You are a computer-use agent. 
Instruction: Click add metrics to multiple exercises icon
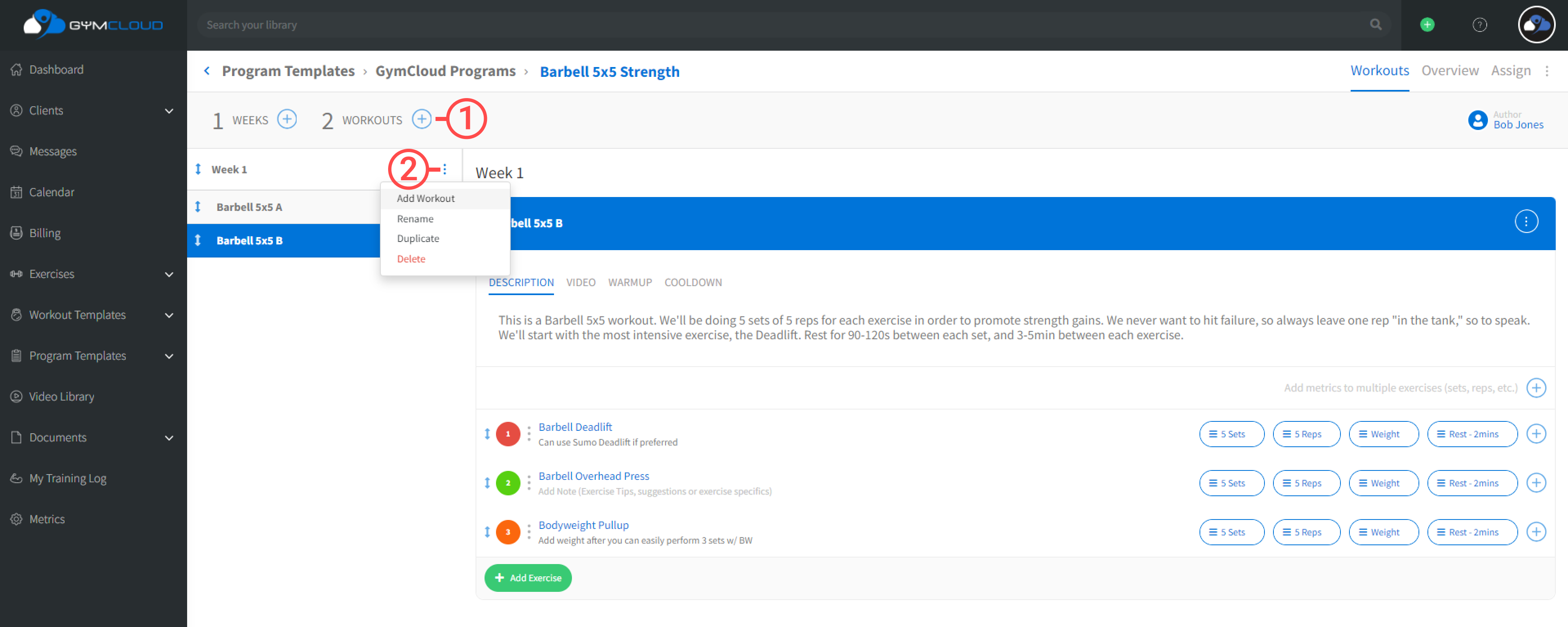tap(1536, 388)
